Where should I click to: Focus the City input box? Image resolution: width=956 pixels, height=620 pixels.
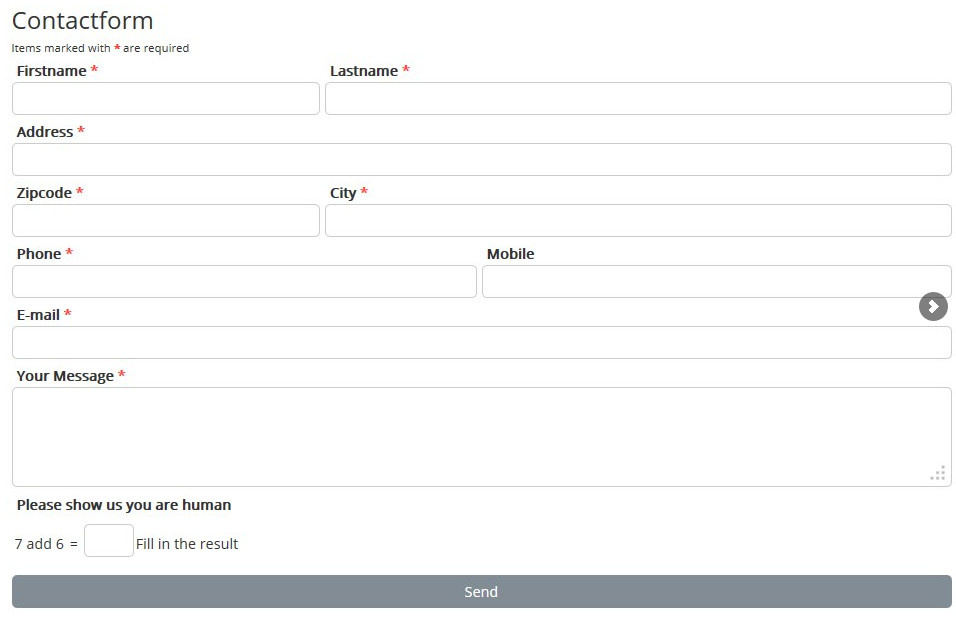[638, 221]
